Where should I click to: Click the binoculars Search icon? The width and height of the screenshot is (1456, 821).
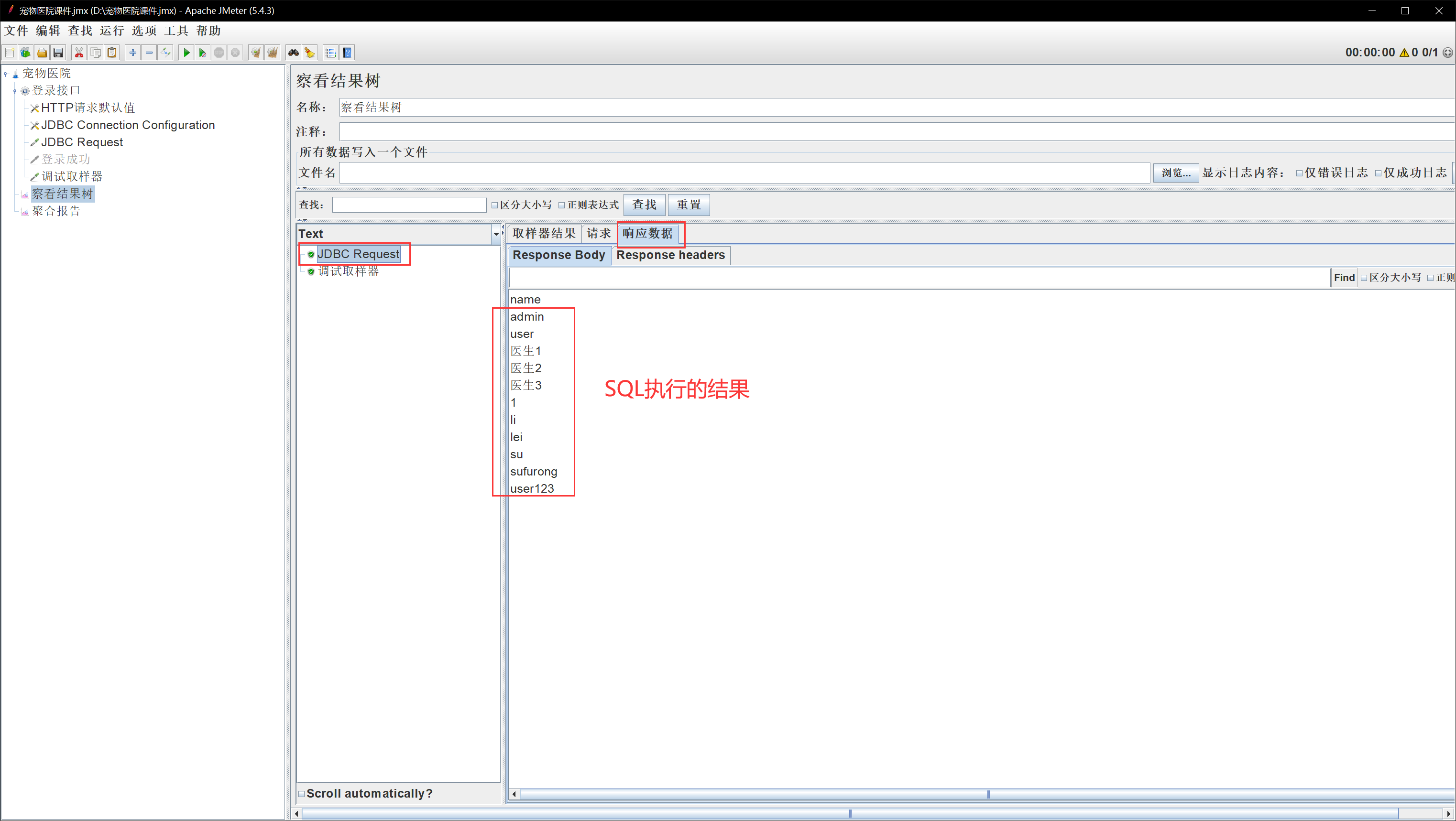tap(293, 53)
